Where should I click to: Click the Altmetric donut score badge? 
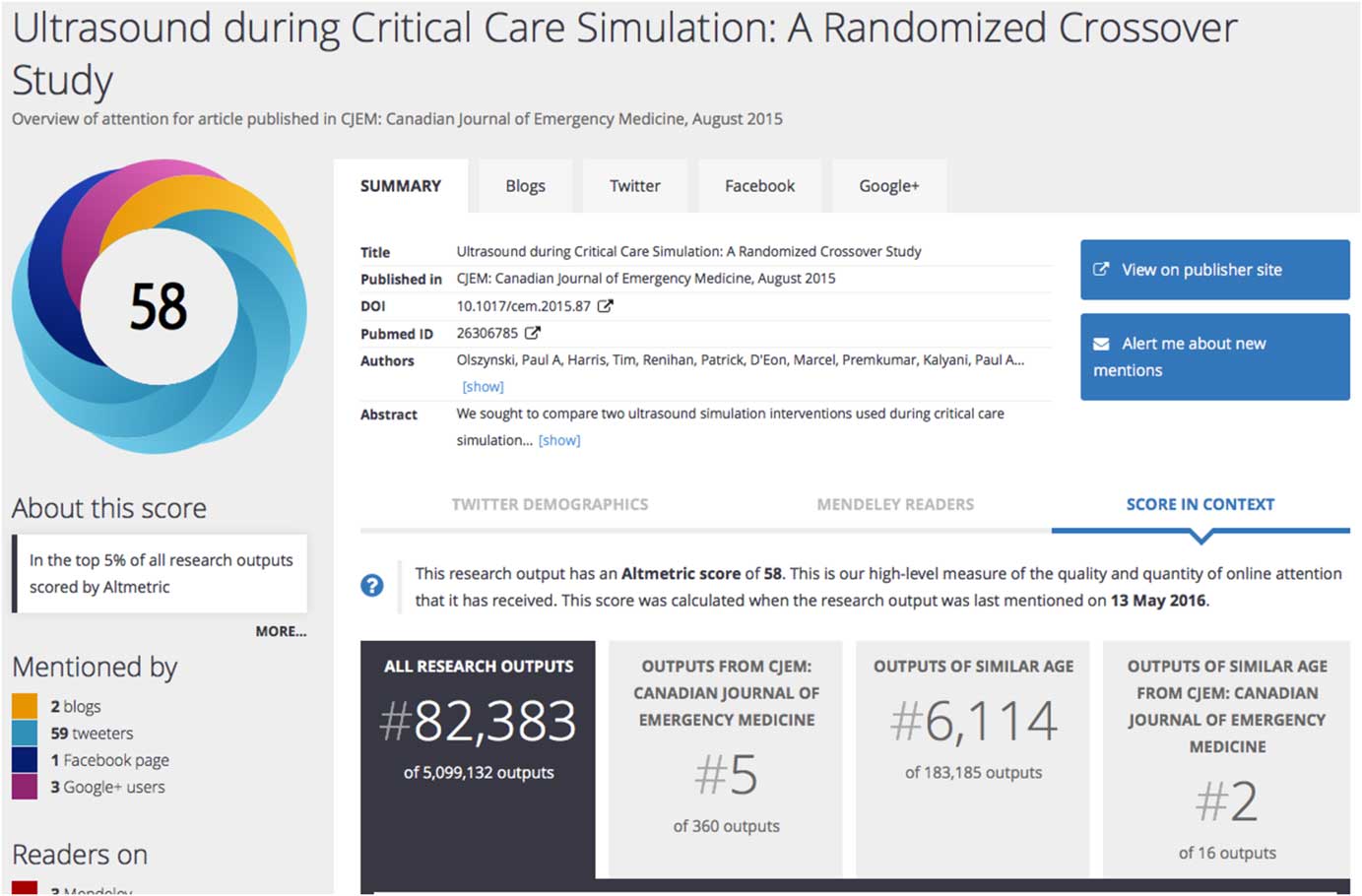[x=159, y=306]
